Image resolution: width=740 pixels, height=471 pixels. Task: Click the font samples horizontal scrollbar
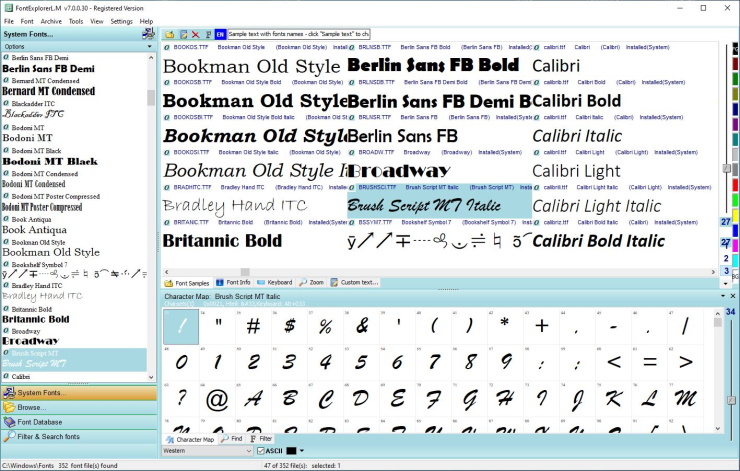440,272
